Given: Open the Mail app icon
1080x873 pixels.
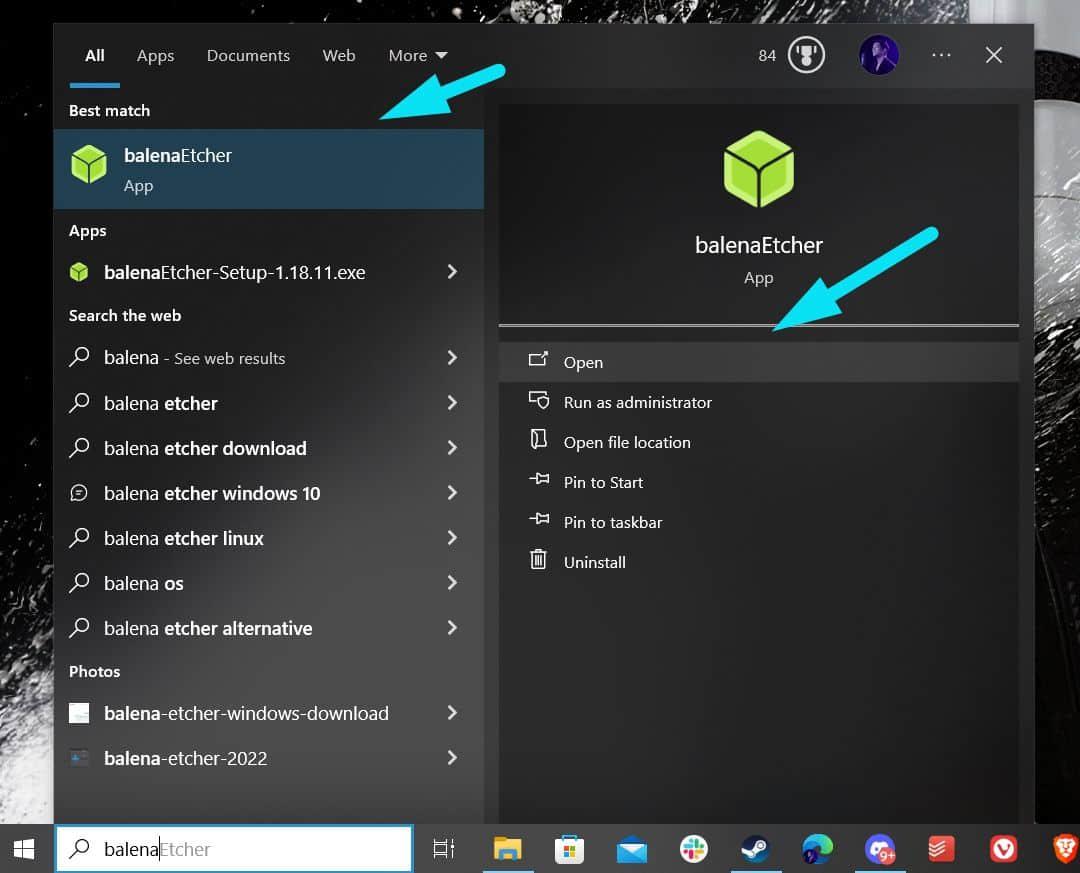Looking at the screenshot, I should 631,849.
